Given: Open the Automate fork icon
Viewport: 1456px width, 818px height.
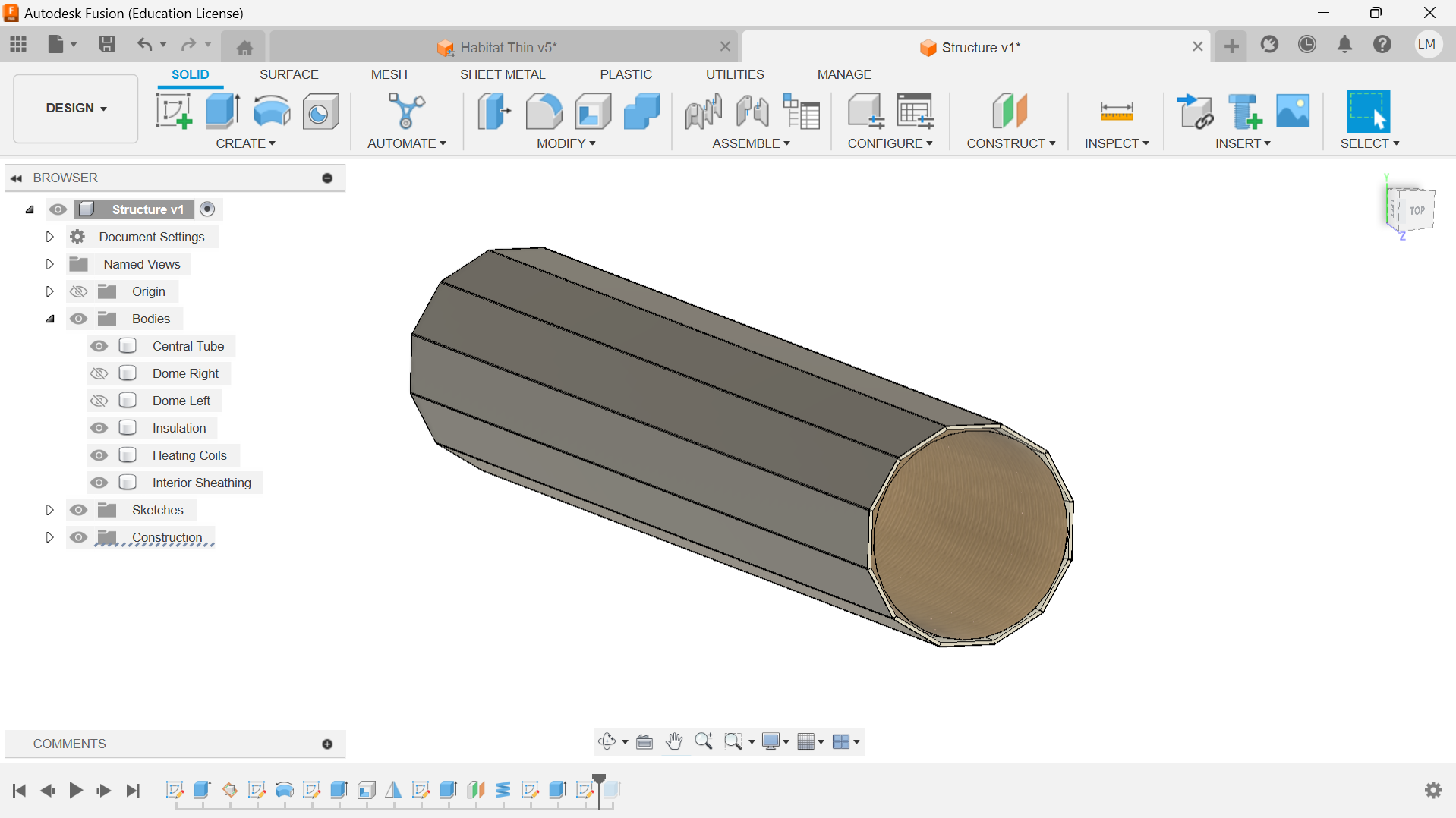Looking at the screenshot, I should click(407, 111).
